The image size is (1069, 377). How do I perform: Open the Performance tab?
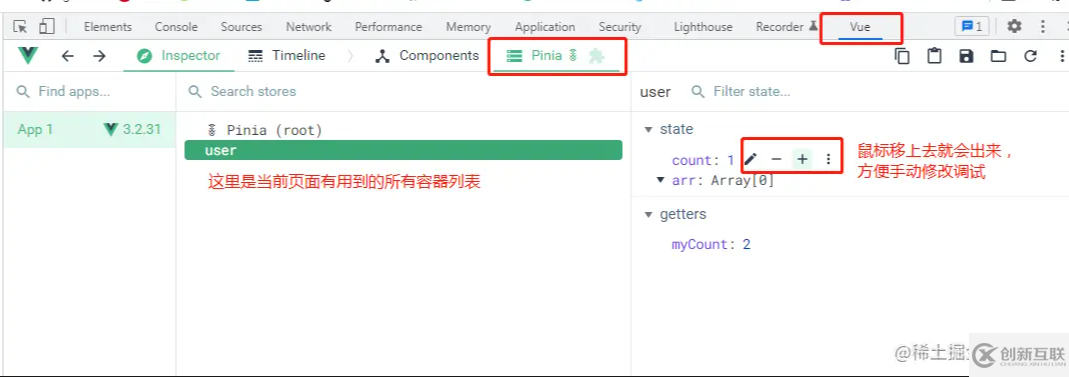[389, 27]
